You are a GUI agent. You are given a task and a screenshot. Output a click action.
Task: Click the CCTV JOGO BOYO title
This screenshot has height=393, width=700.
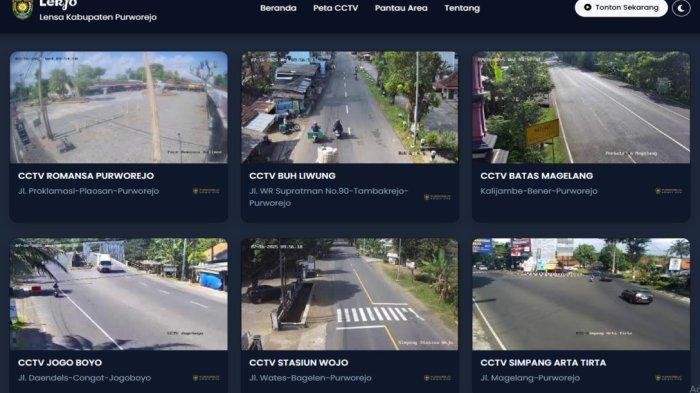[60, 363]
